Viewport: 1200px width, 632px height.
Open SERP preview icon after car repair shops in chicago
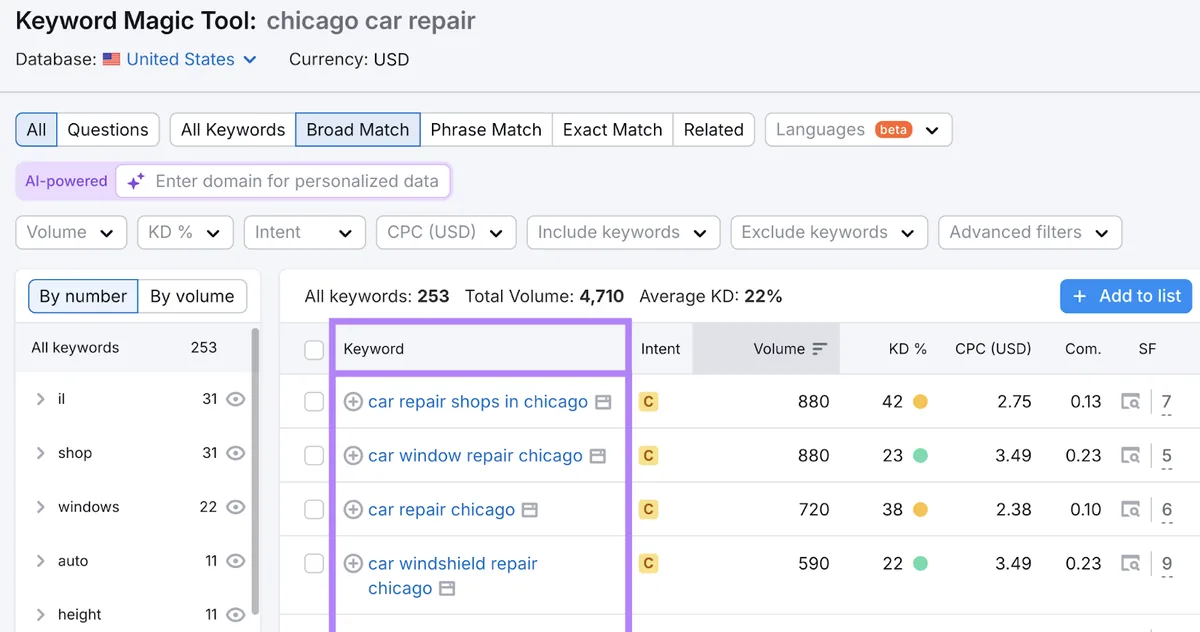[603, 402]
